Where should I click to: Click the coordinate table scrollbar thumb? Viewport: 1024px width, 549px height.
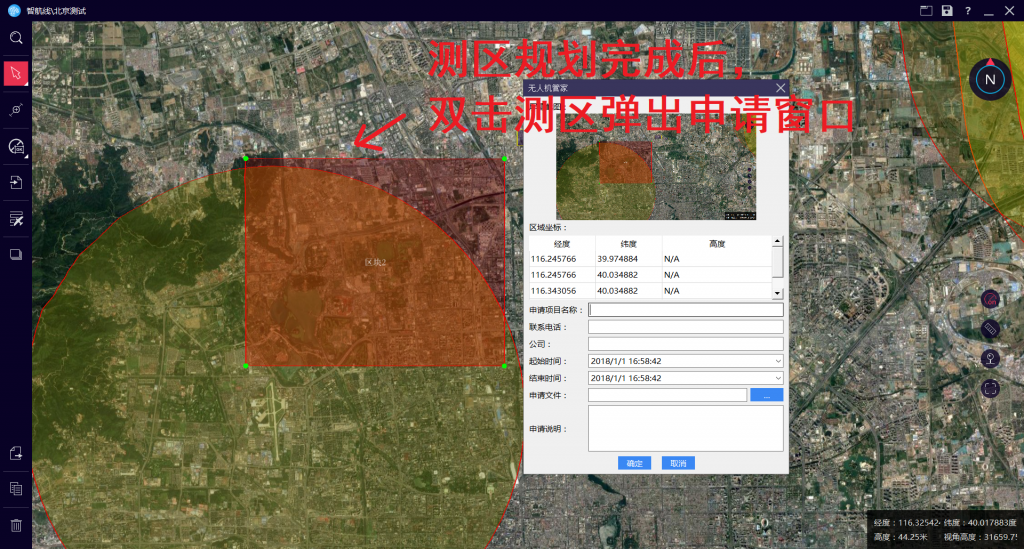(777, 262)
